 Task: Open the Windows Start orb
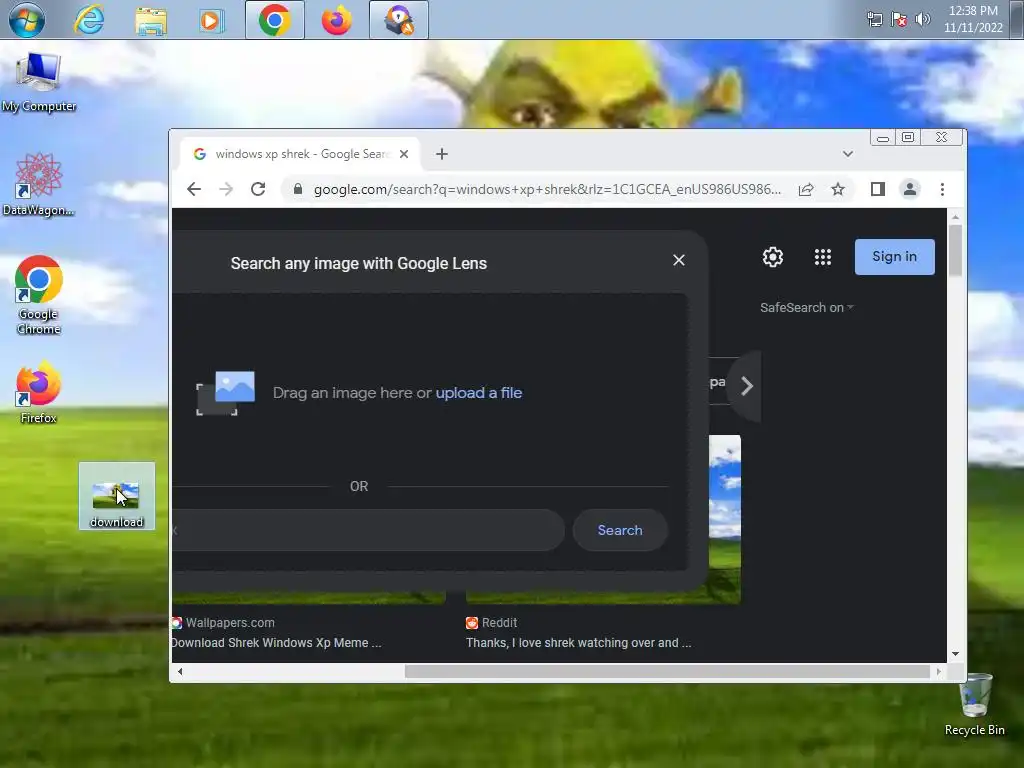pyautogui.click(x=26, y=20)
